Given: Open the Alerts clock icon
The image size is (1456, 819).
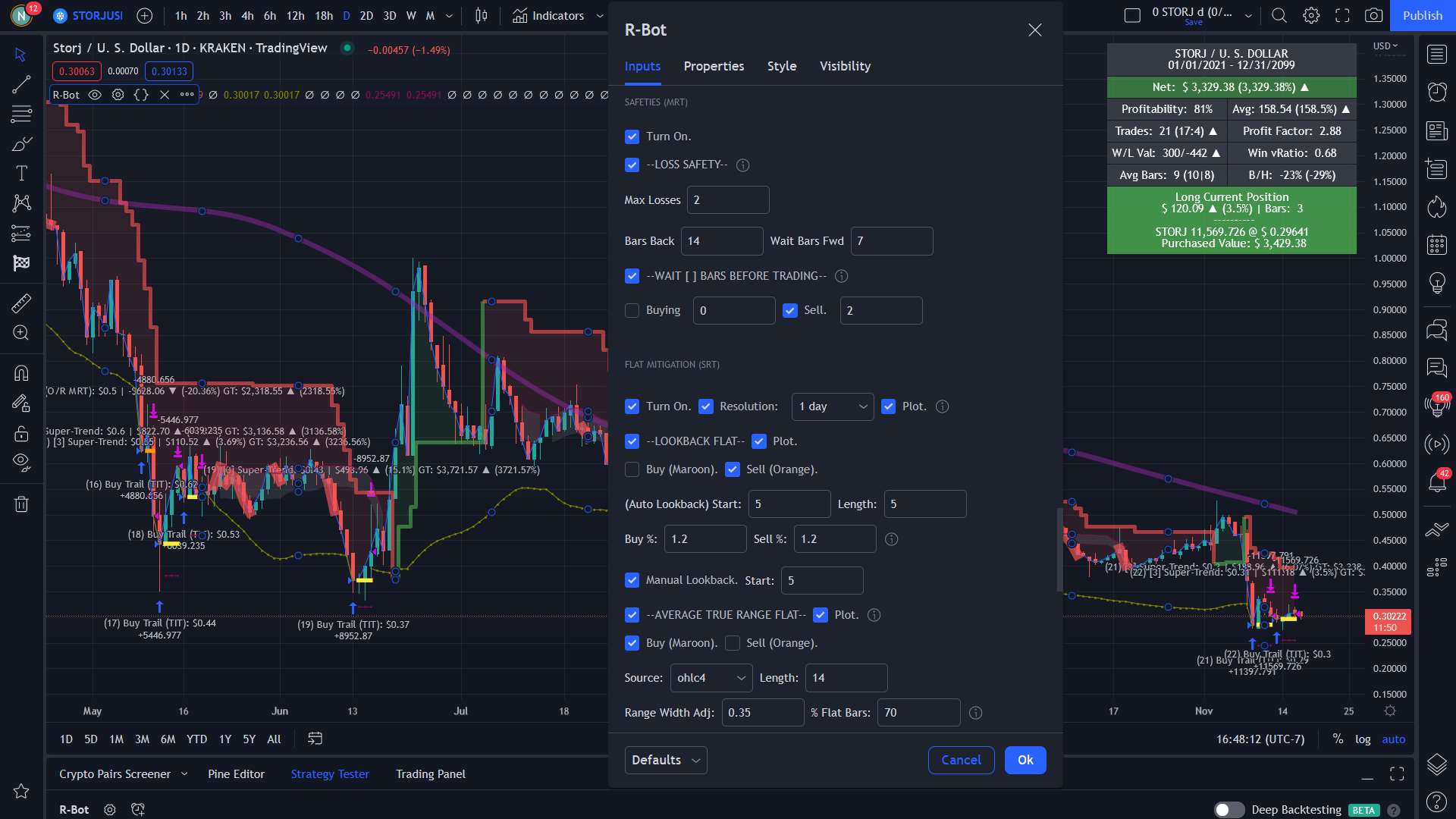Looking at the screenshot, I should (1436, 93).
